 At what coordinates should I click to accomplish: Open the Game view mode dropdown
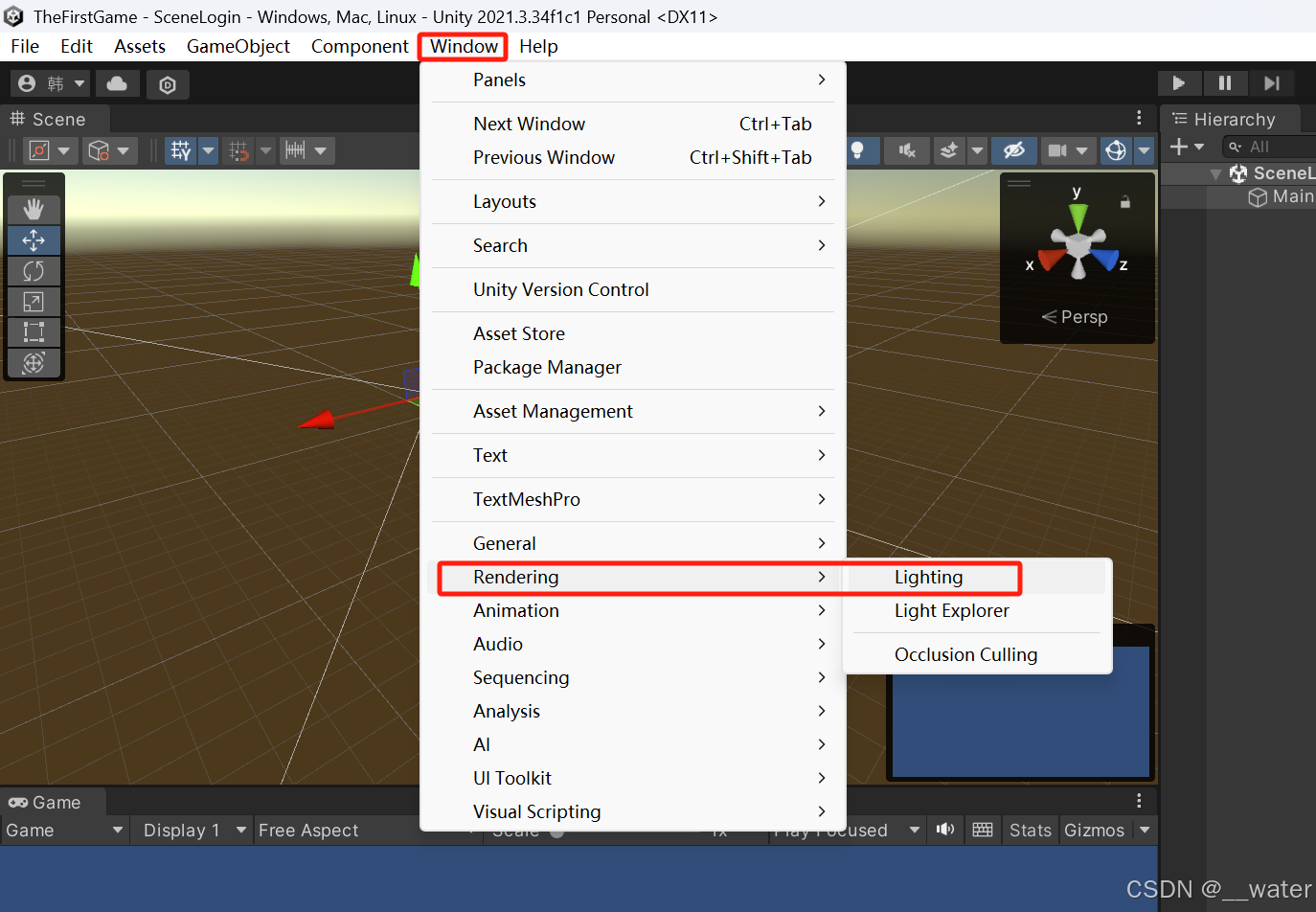click(x=64, y=830)
